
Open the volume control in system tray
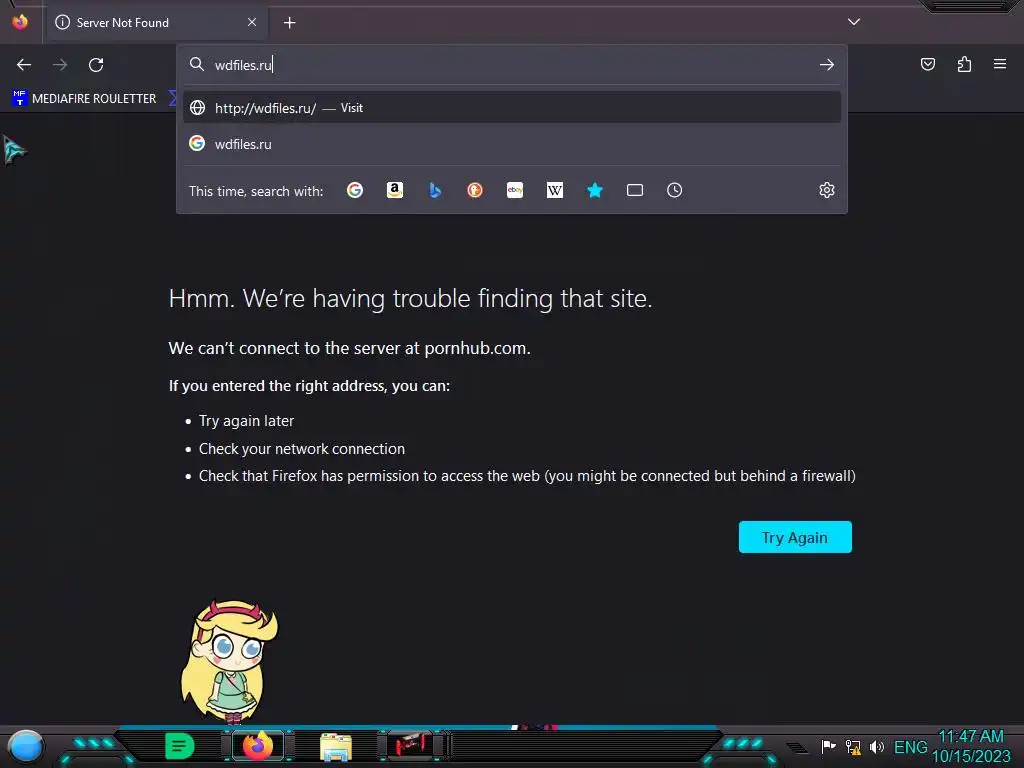pos(876,746)
